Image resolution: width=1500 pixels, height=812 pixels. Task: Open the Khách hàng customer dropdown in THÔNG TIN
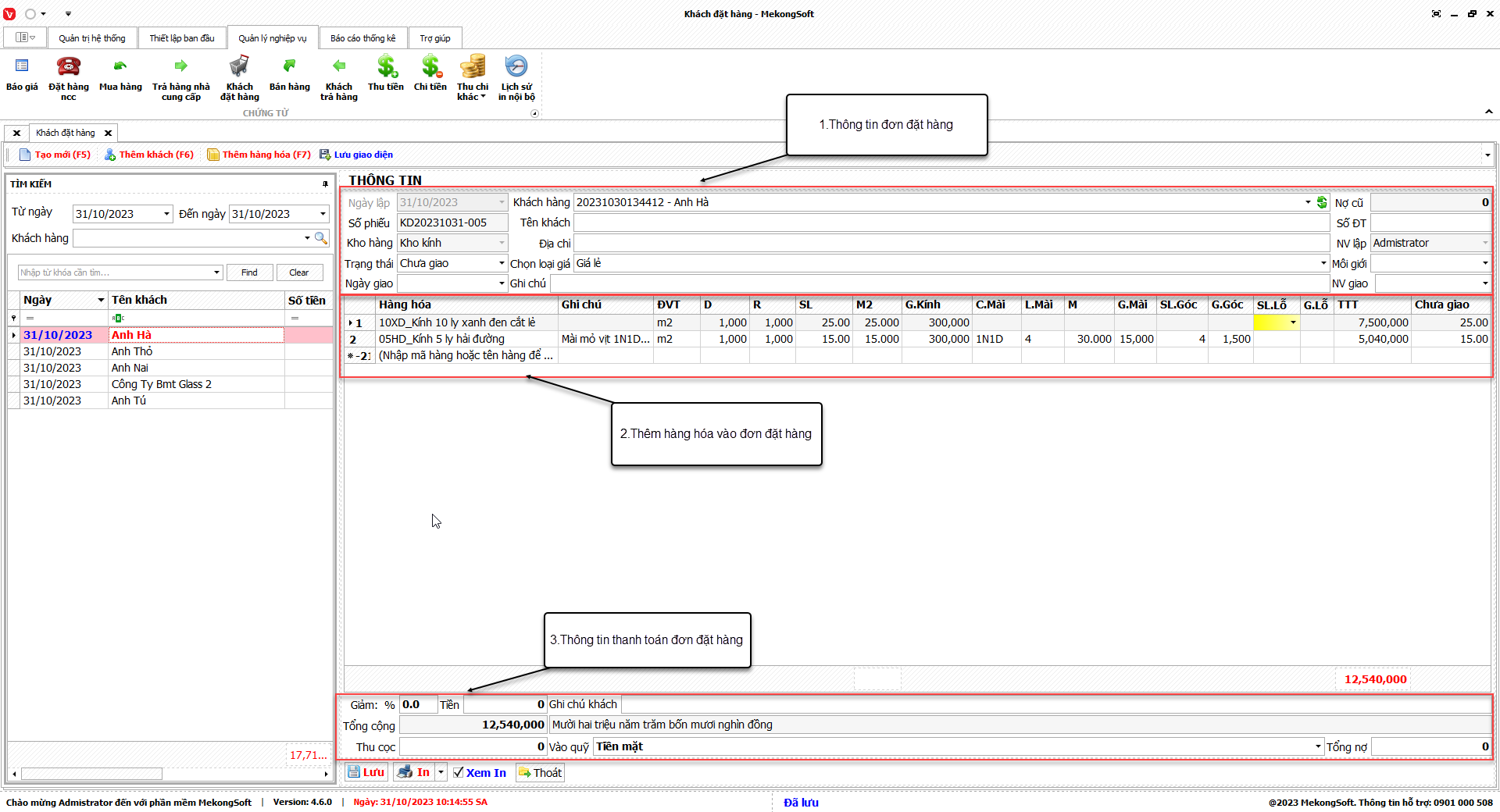coord(1308,202)
